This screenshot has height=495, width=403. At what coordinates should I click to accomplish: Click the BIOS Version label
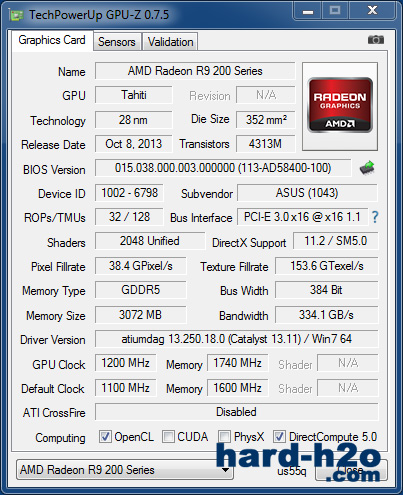click(x=54, y=170)
